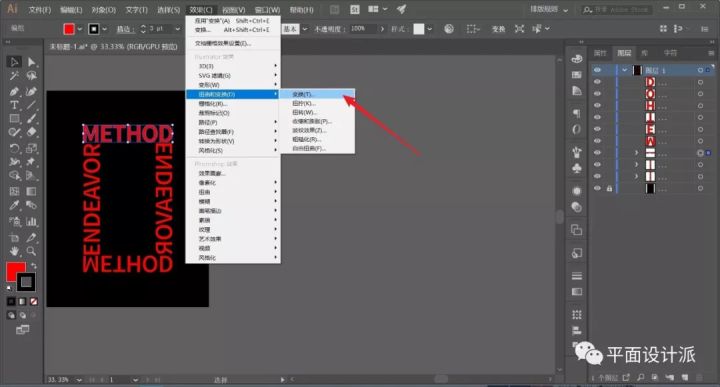Choose the Eyedropper tool

(x=14, y=205)
